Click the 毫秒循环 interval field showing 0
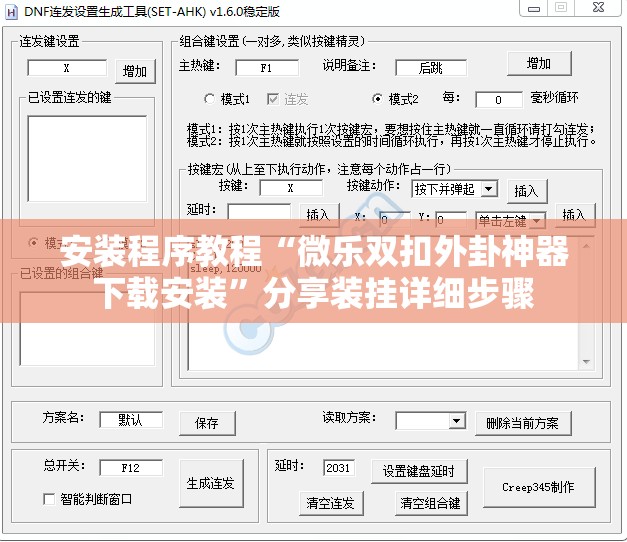627x542 pixels. pos(499,100)
